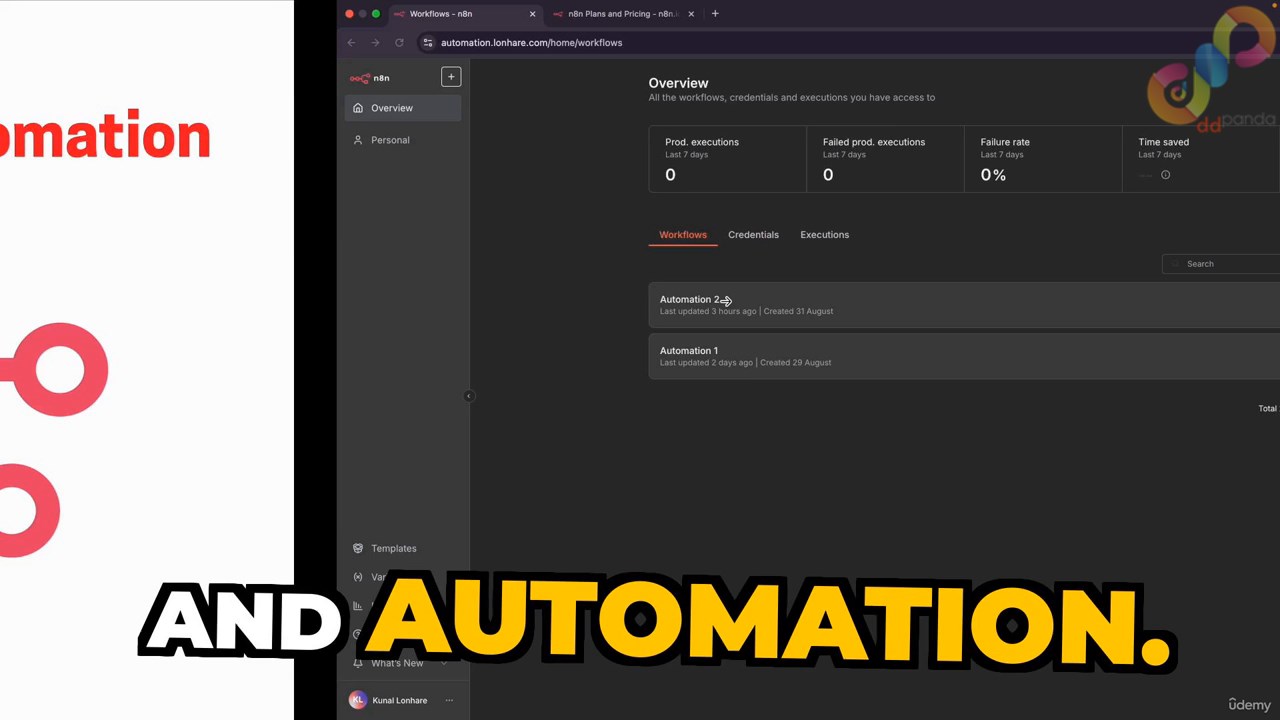Click the Failed prod. executions stat card

(x=885, y=159)
